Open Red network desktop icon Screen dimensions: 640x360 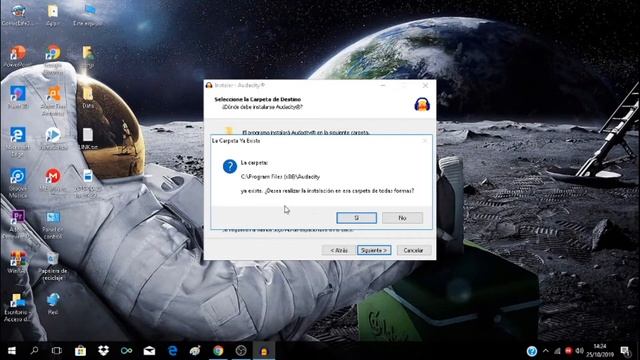point(53,300)
